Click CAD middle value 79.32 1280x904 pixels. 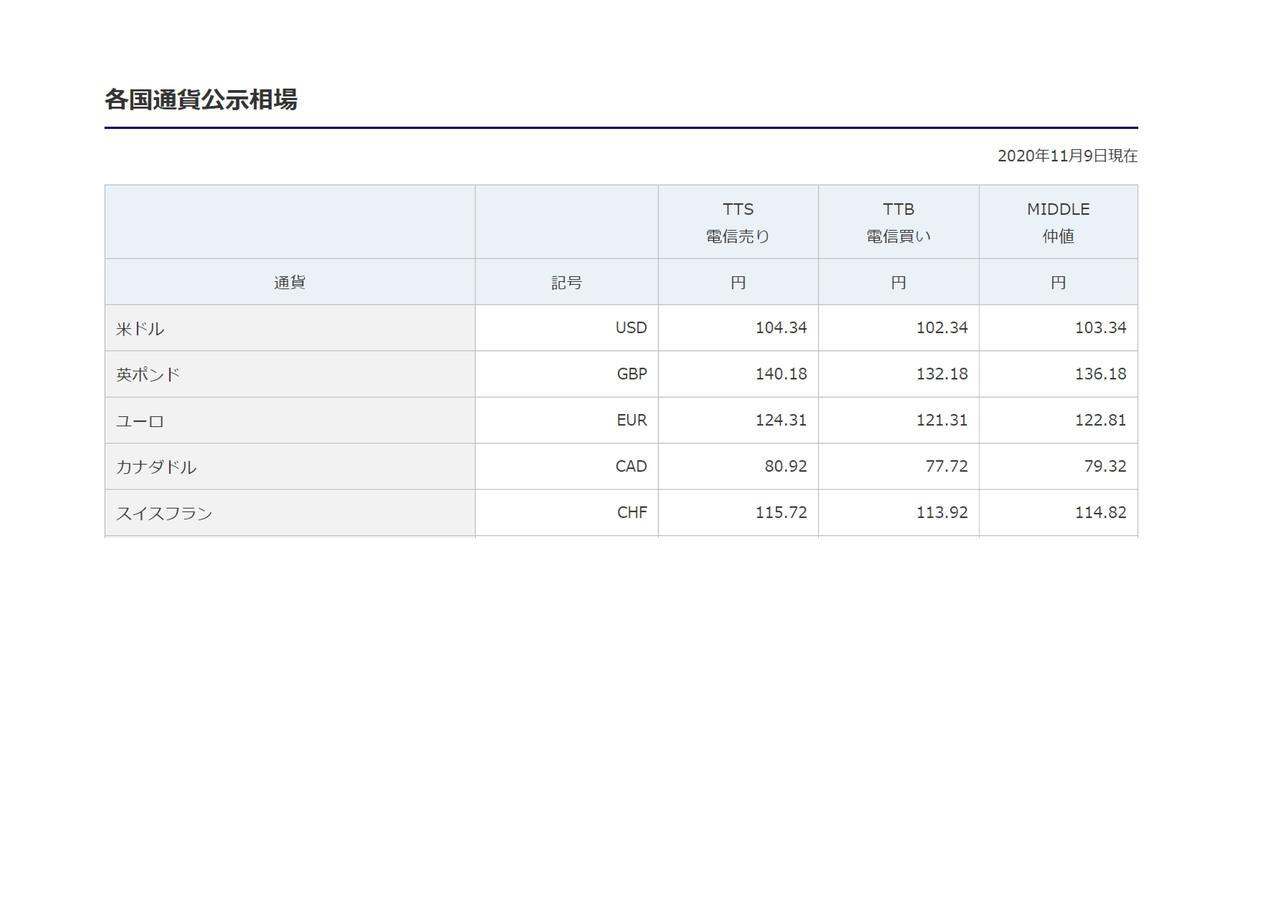[1105, 466]
